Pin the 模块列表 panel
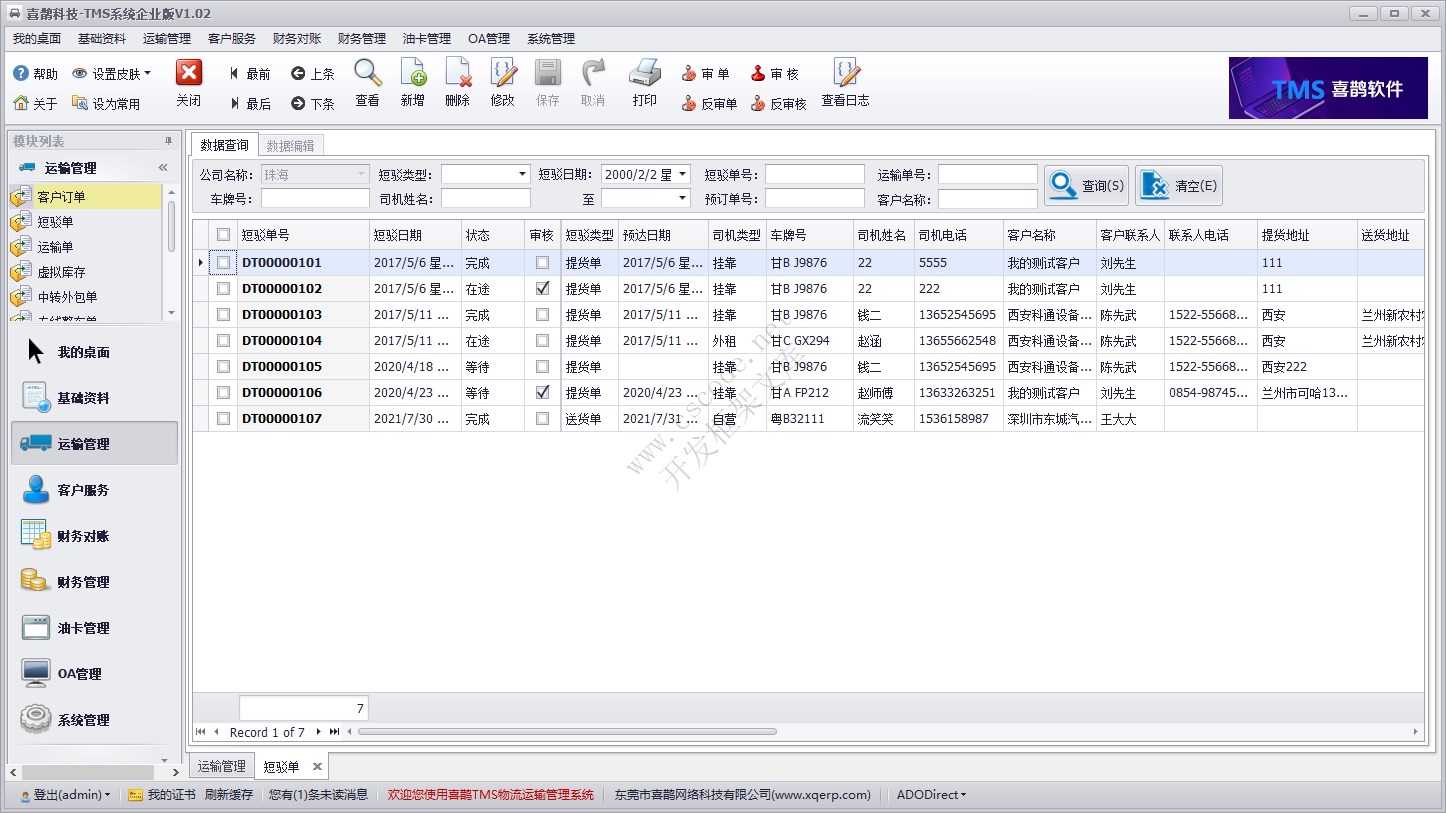 tap(168, 141)
